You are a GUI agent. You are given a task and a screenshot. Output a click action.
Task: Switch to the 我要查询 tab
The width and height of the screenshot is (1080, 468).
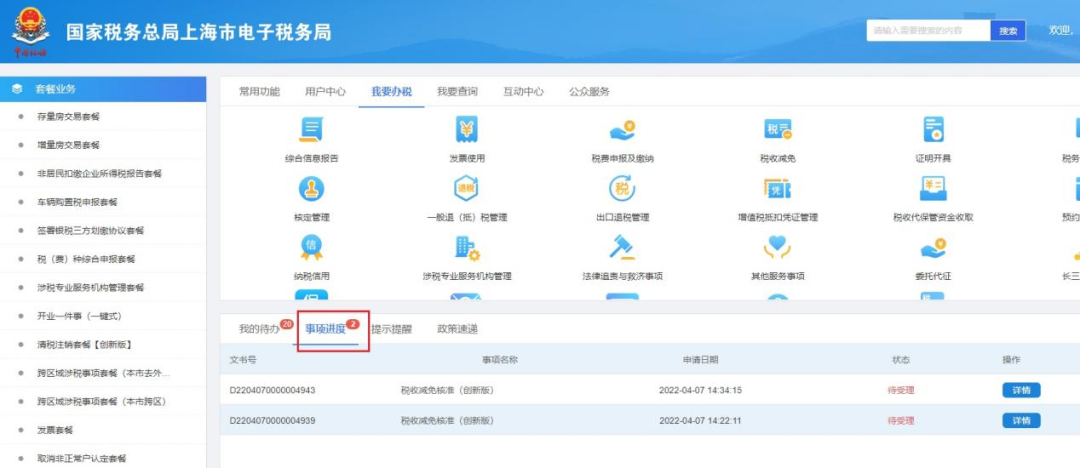point(457,91)
